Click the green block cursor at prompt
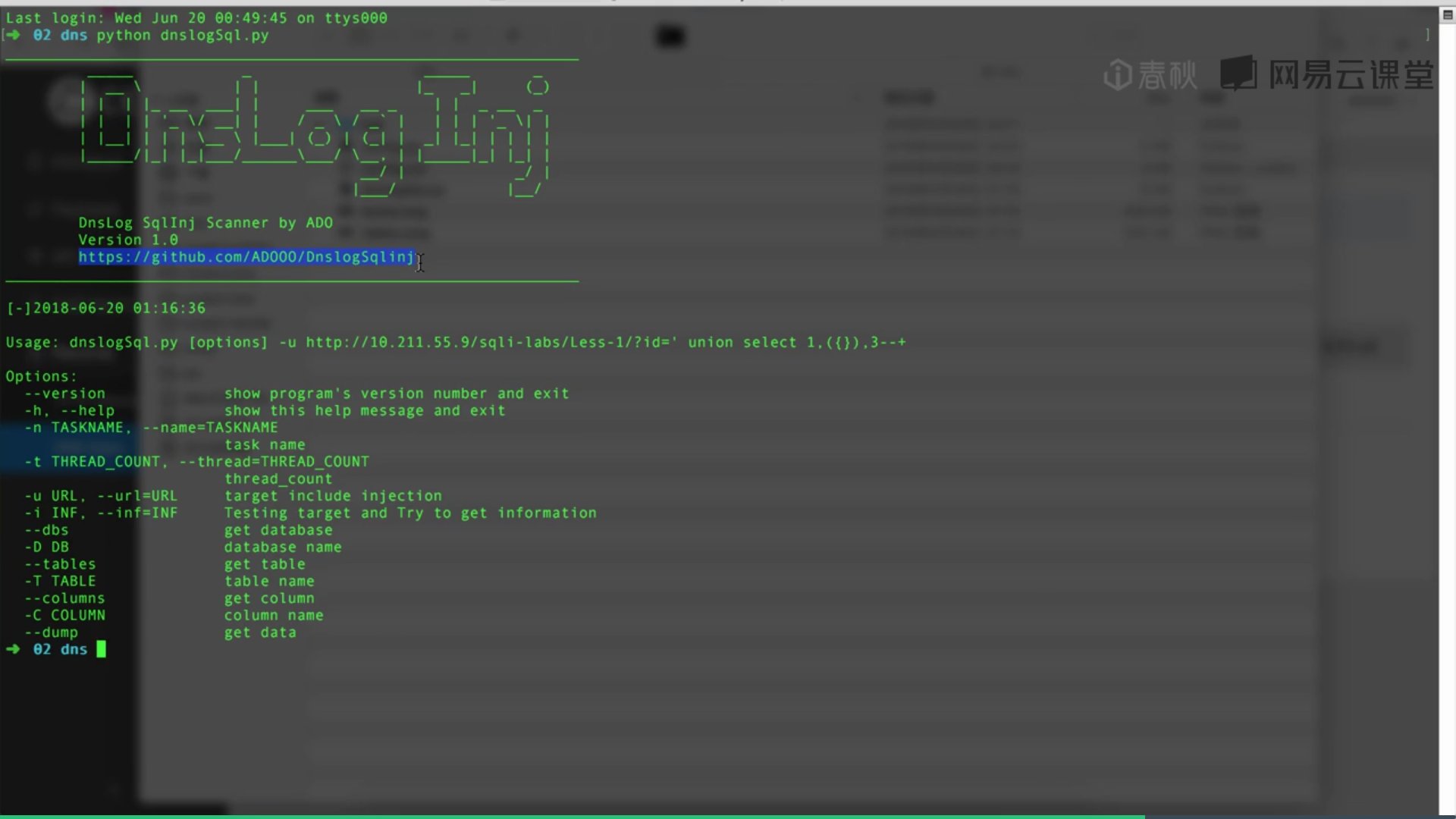Screen dimensions: 1456x819 click(x=101, y=649)
